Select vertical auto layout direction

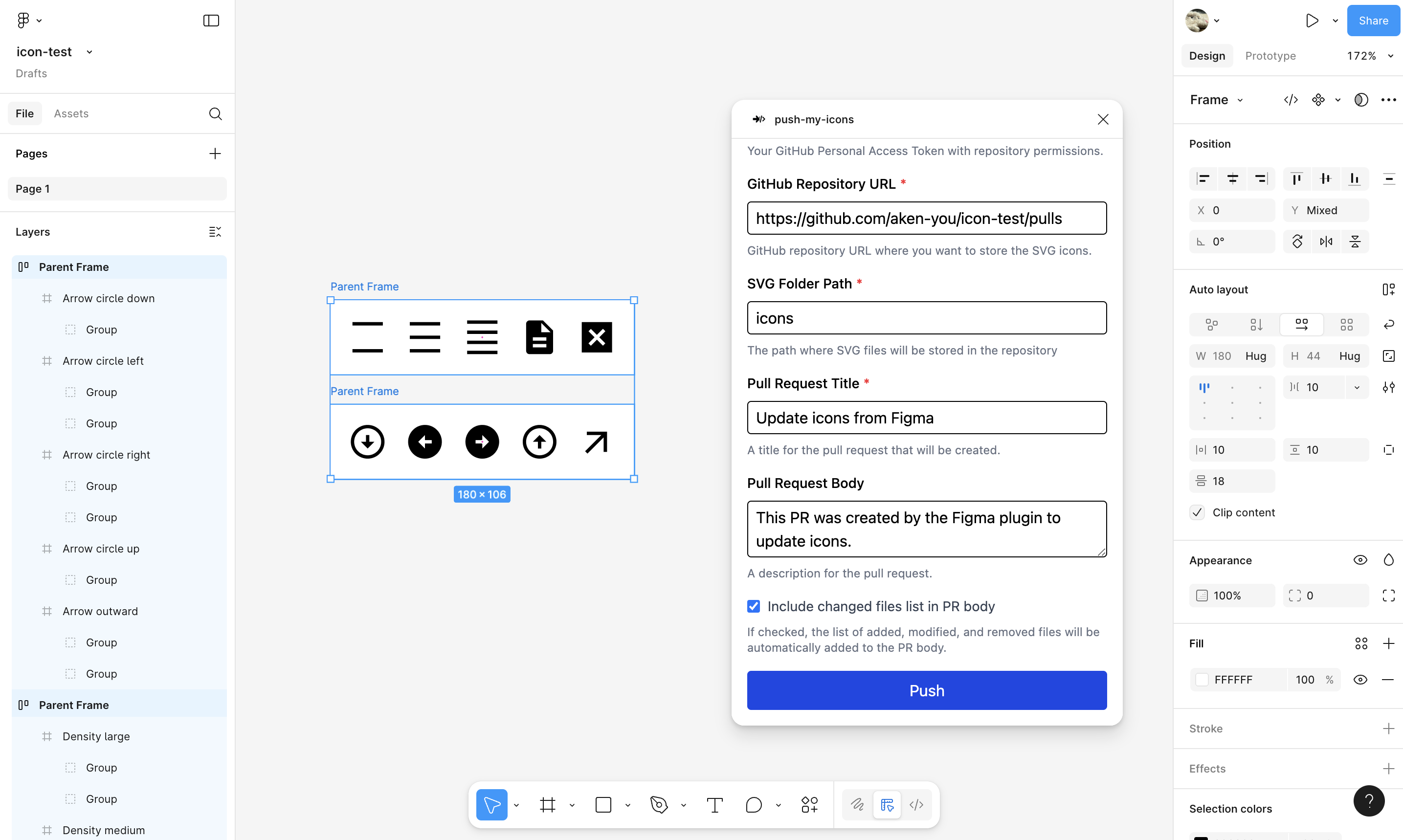coord(1256,324)
